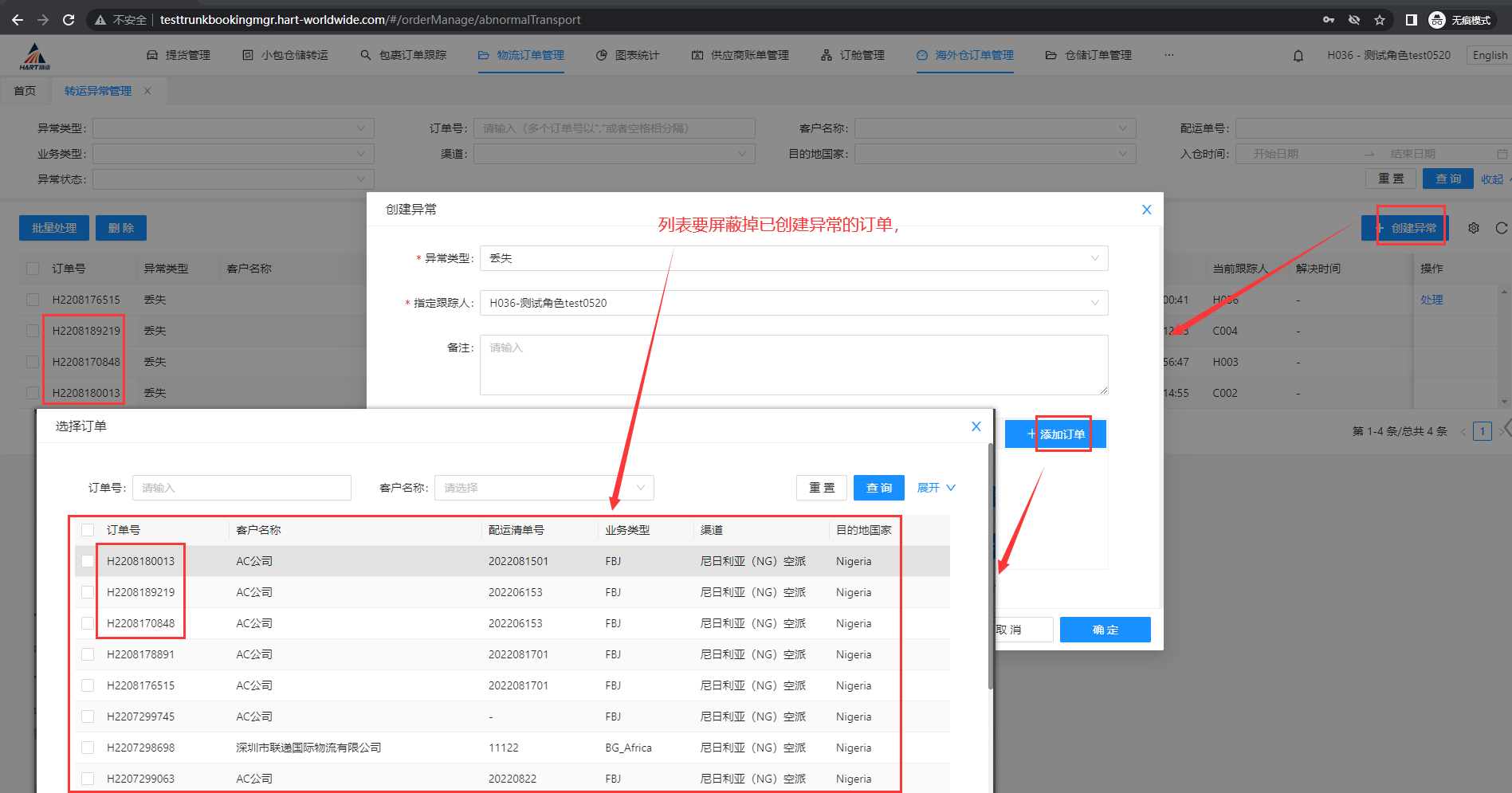The height and width of the screenshot is (793, 1512).
Task: Open the 指定跟踪人 dropdown
Action: (x=793, y=303)
